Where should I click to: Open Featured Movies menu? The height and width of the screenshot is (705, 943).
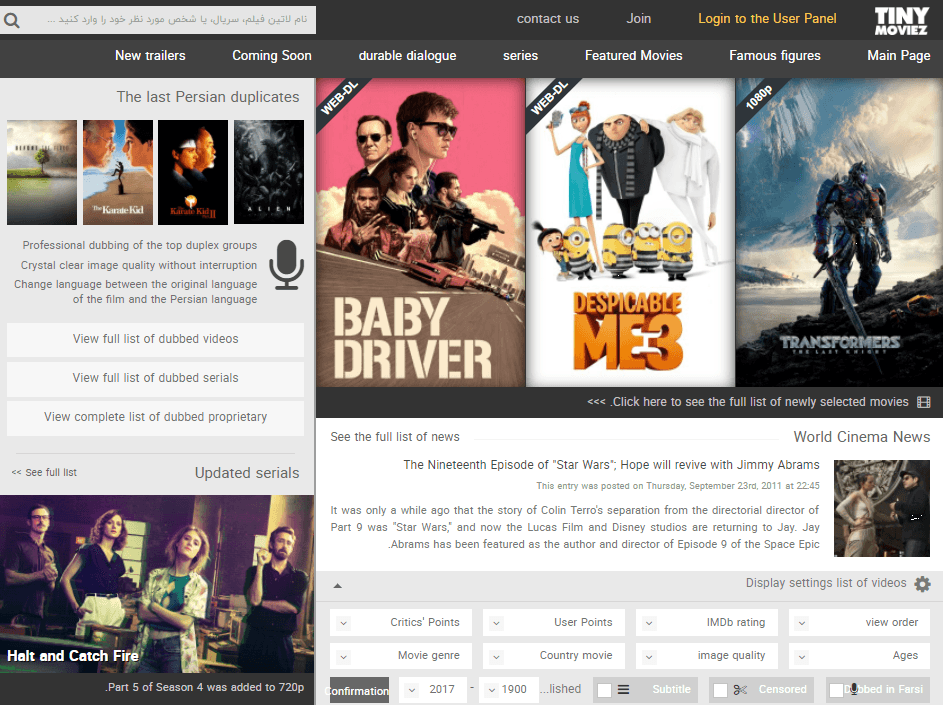633,56
